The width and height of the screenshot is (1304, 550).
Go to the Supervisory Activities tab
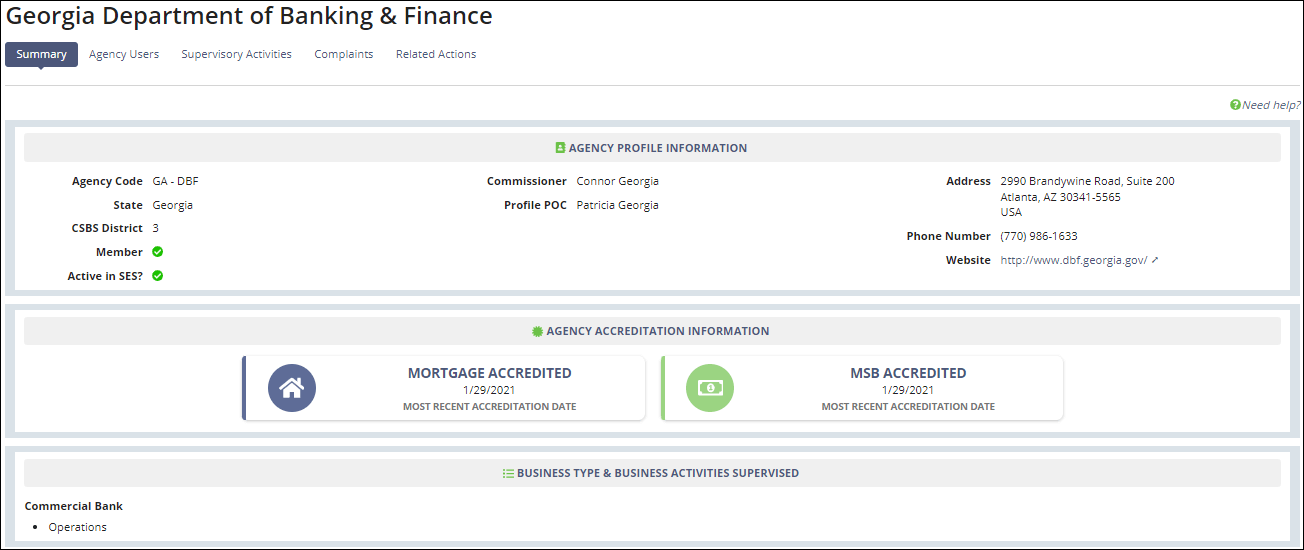[236, 54]
